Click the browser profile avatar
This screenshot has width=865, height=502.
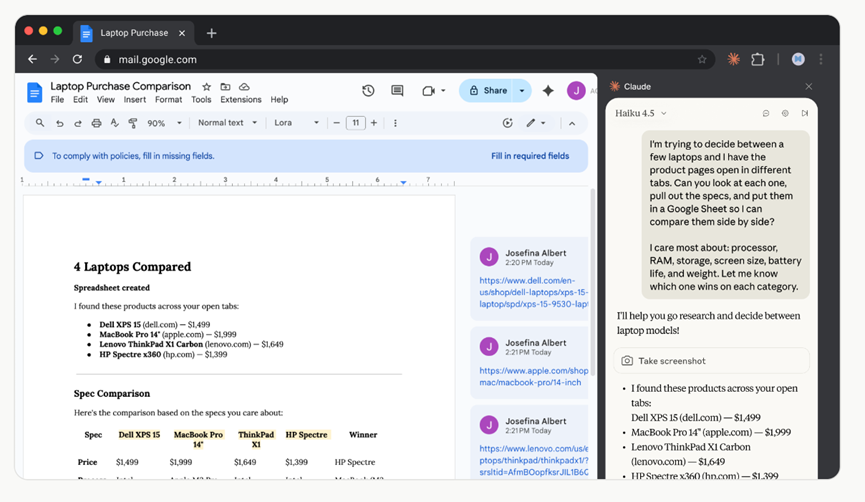(798, 59)
